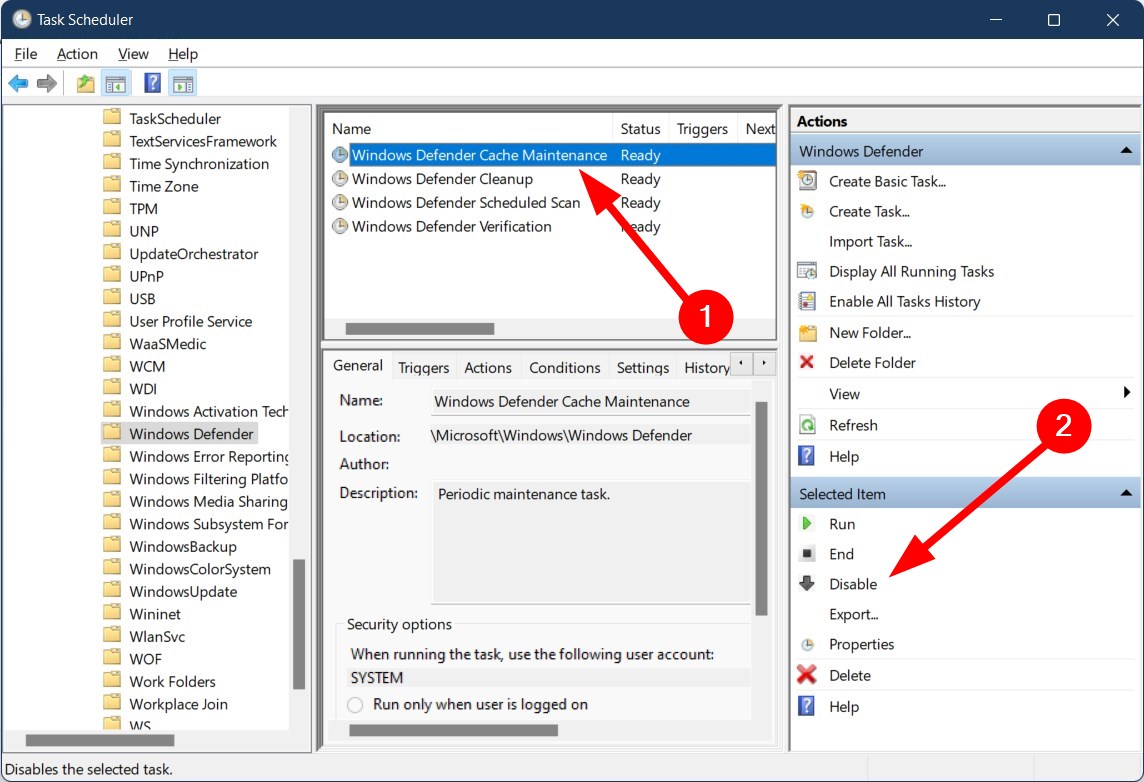Viewport: 1144px width, 782px height.
Task: Click the Status column header
Action: pyautogui.click(x=640, y=128)
